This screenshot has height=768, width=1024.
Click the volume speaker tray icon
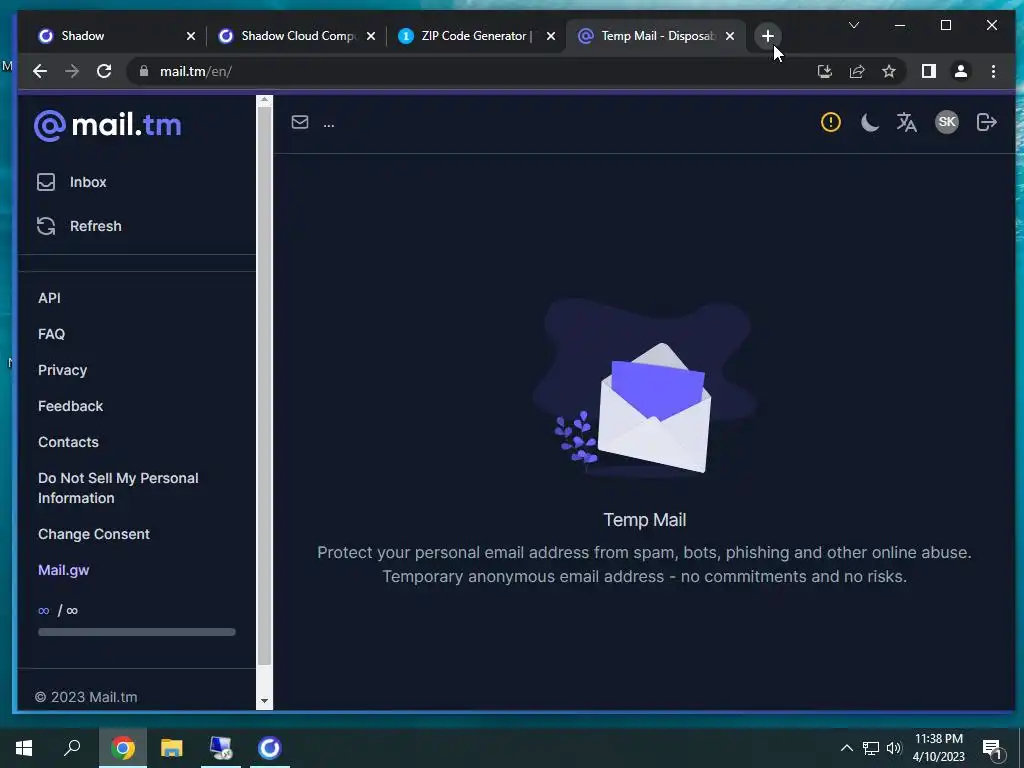pos(894,748)
